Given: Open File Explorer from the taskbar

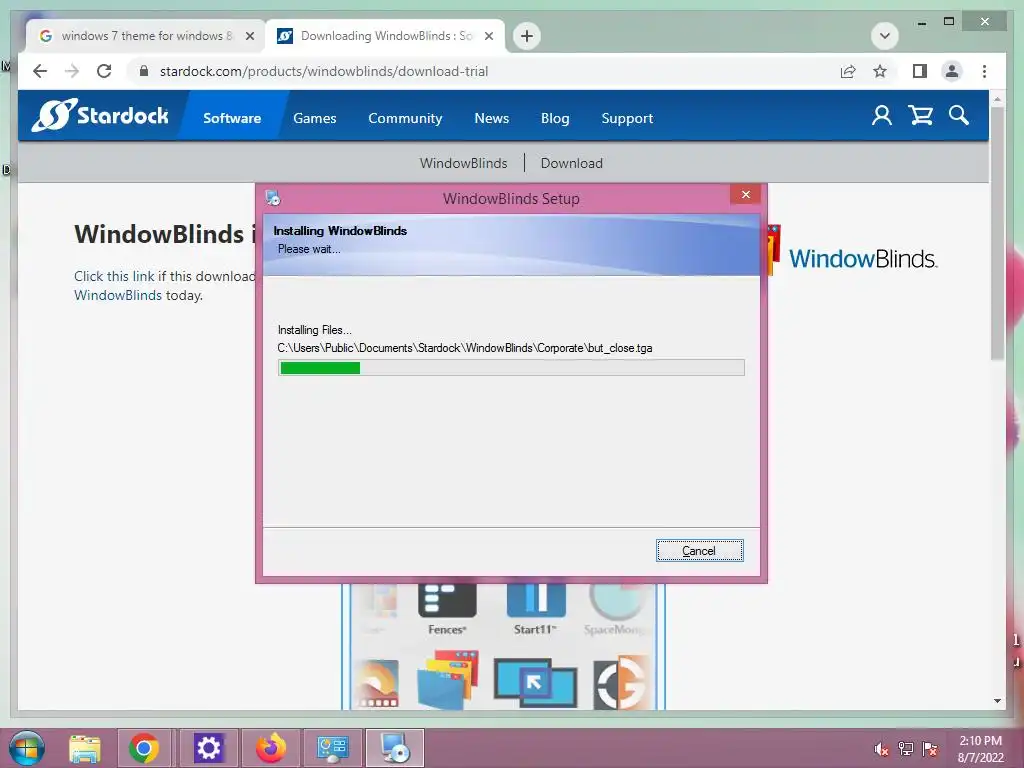Looking at the screenshot, I should click(85, 748).
